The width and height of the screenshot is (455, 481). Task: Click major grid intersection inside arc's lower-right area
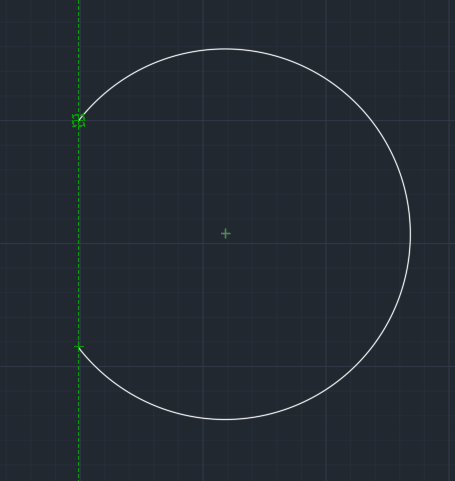326,367
